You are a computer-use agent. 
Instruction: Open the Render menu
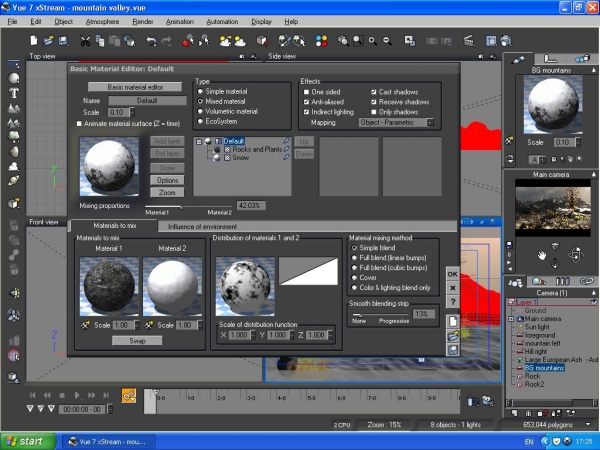[143, 21]
